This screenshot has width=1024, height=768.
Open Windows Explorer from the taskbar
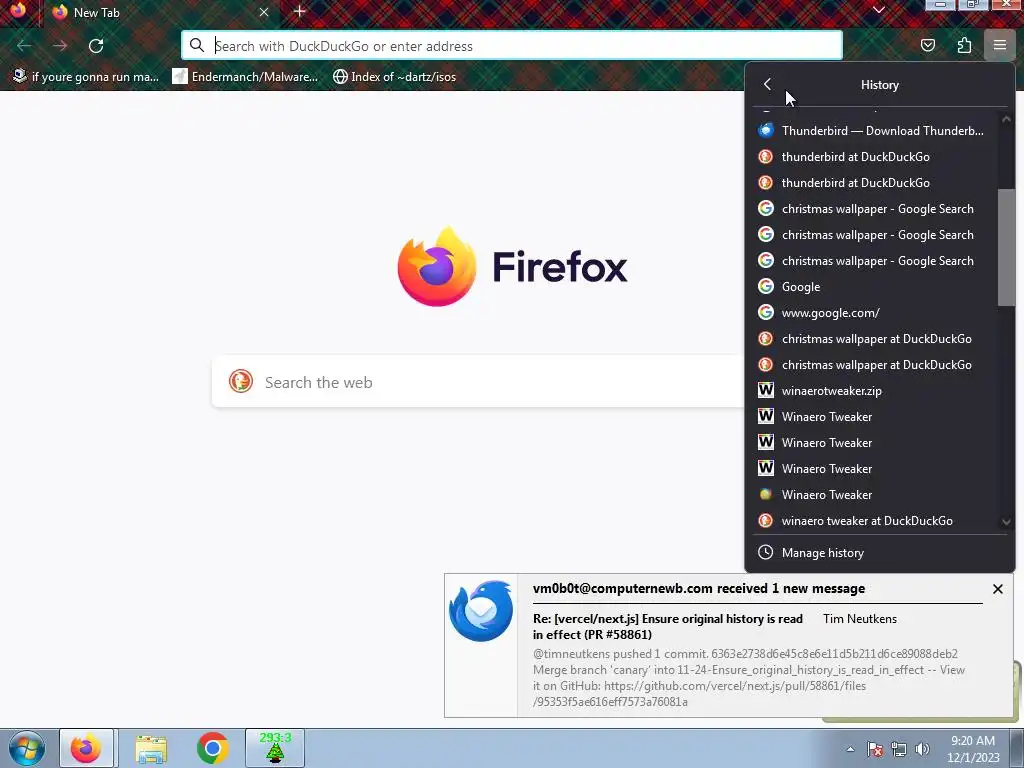click(x=151, y=748)
